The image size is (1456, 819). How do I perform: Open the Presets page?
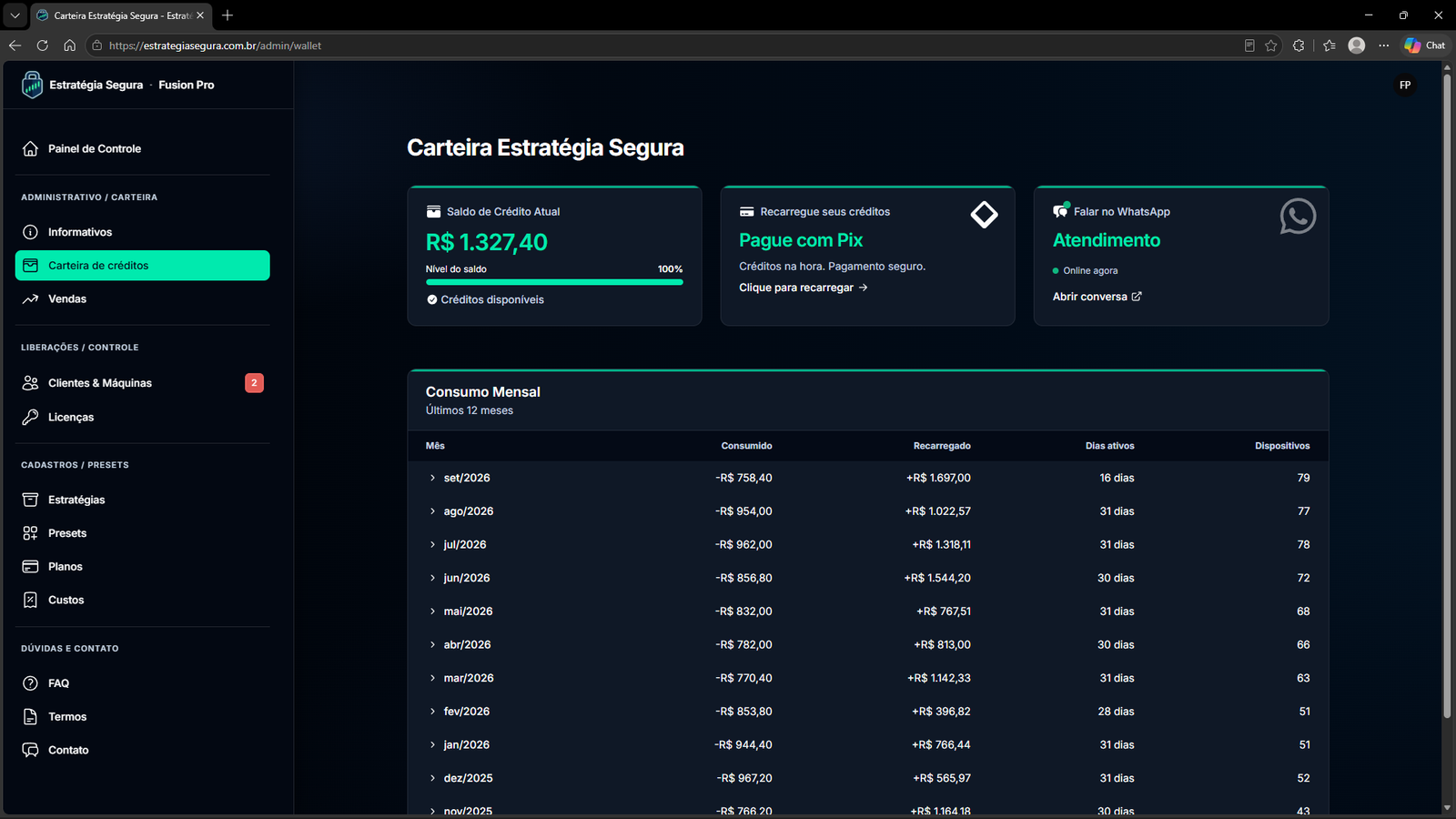pyautogui.click(x=143, y=533)
